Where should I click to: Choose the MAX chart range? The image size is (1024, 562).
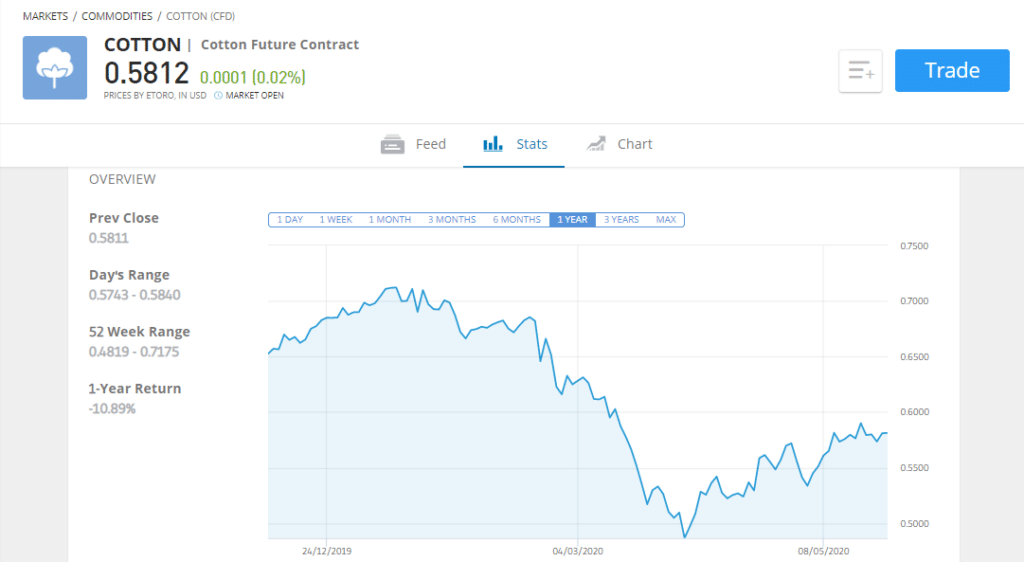coord(666,219)
